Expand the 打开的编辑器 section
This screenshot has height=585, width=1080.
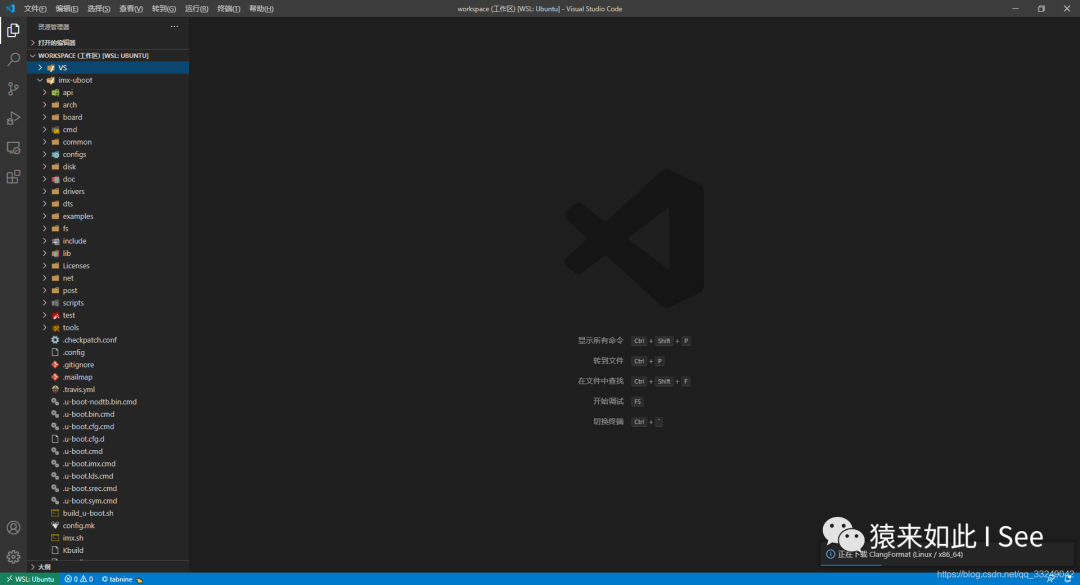pyautogui.click(x=108, y=43)
